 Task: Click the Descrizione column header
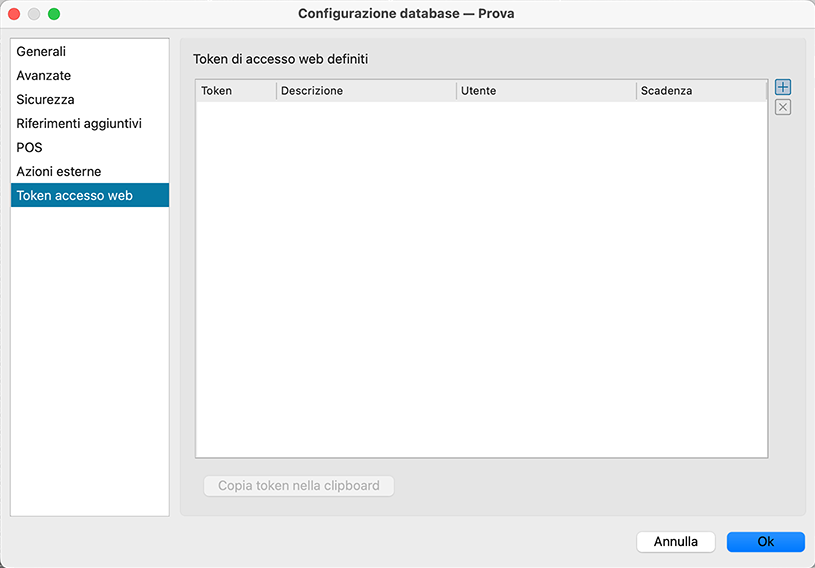(x=366, y=91)
